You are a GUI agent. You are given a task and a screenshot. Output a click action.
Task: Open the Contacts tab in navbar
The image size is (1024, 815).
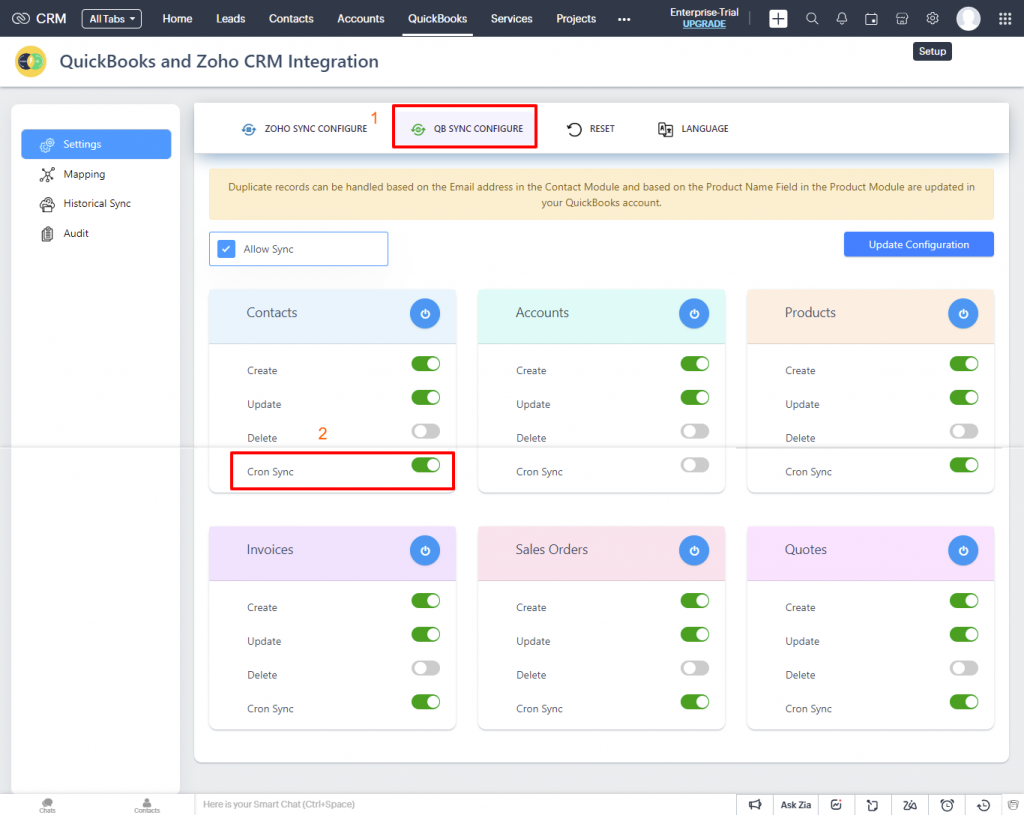click(291, 19)
